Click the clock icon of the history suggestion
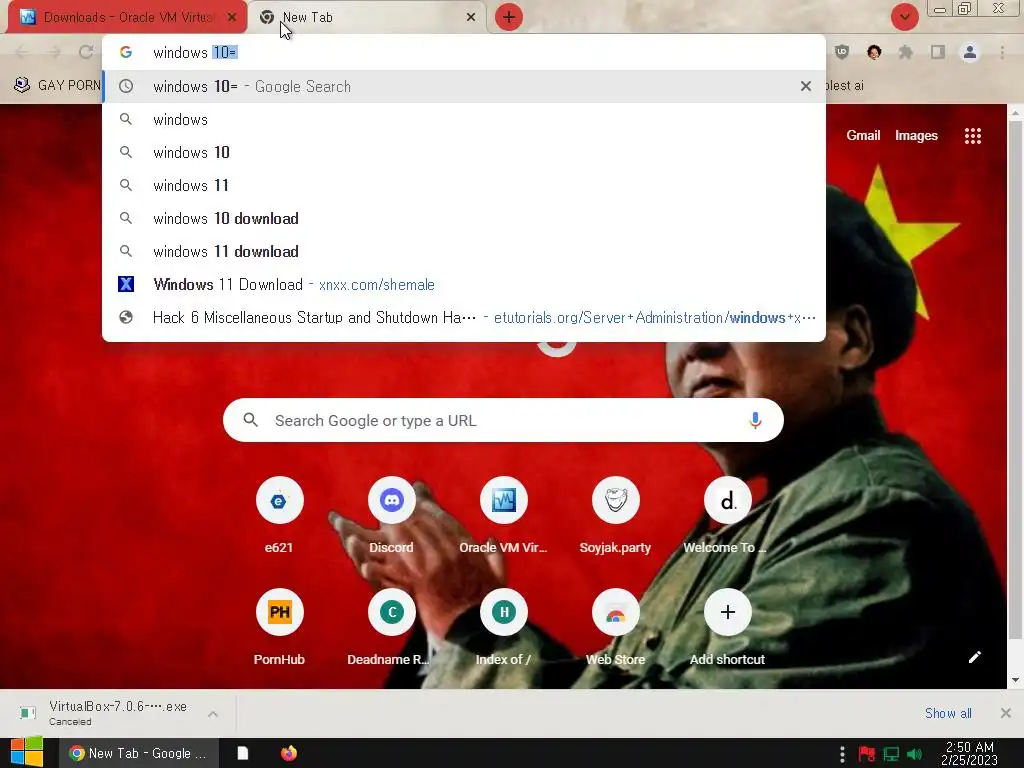This screenshot has height=768, width=1024. (126, 86)
